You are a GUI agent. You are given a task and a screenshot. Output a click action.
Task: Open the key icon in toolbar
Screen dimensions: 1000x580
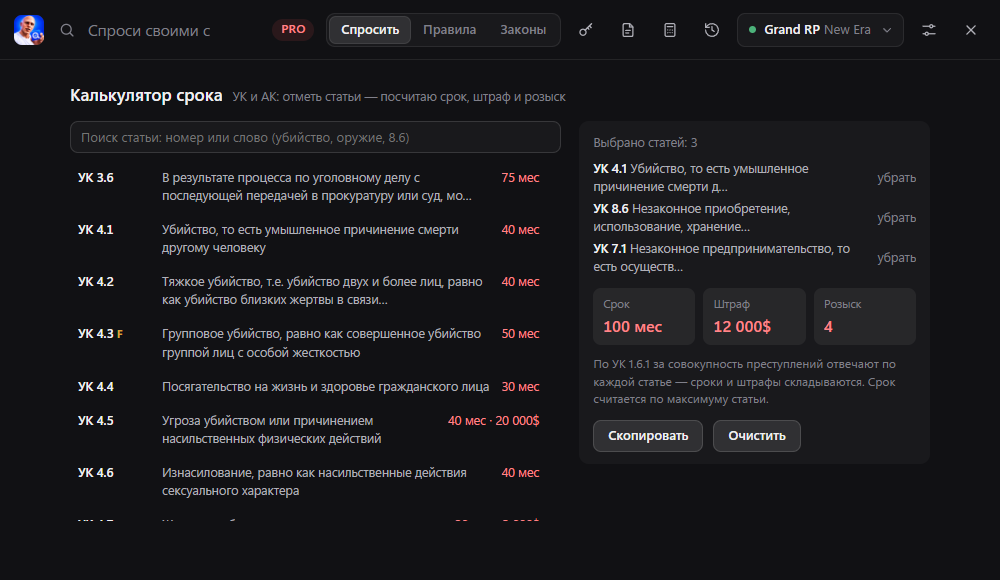click(585, 30)
